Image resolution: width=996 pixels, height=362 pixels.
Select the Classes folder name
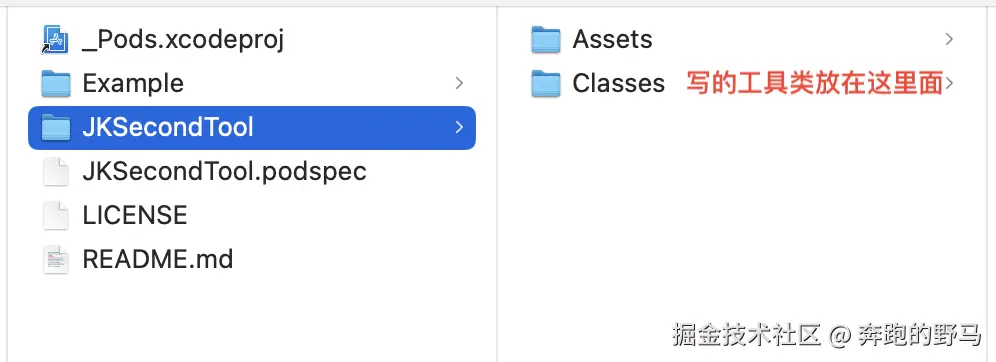click(x=619, y=83)
